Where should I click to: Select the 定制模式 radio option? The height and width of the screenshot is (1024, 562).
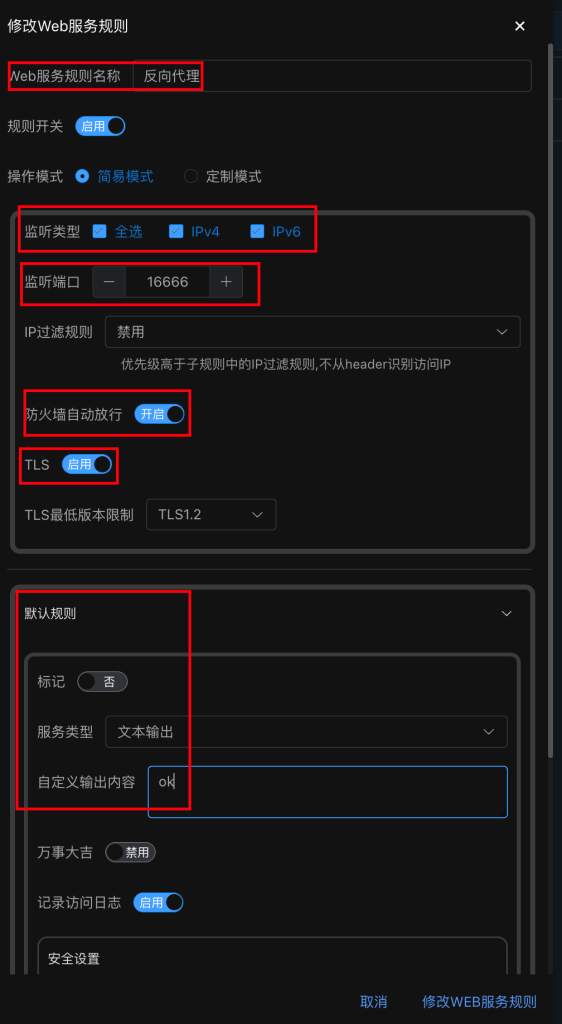(191, 176)
